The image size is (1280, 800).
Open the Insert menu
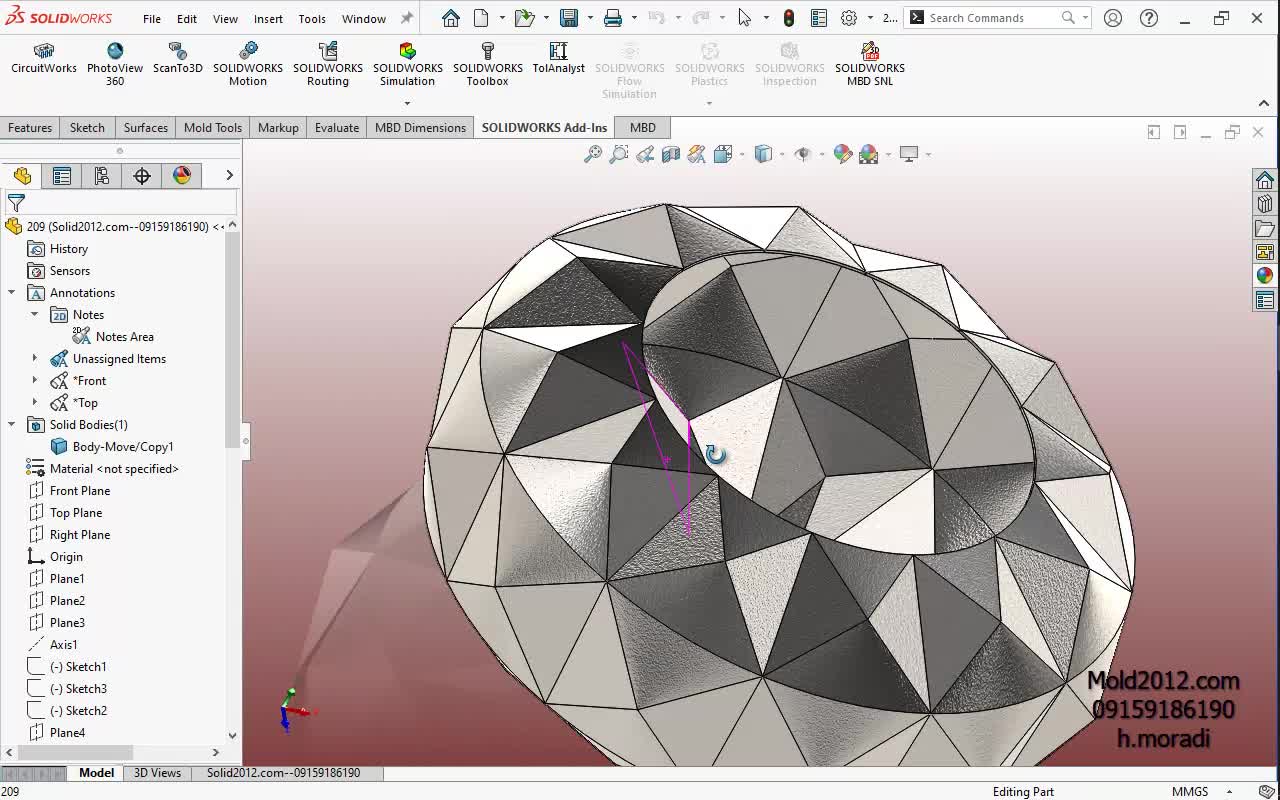tap(268, 18)
